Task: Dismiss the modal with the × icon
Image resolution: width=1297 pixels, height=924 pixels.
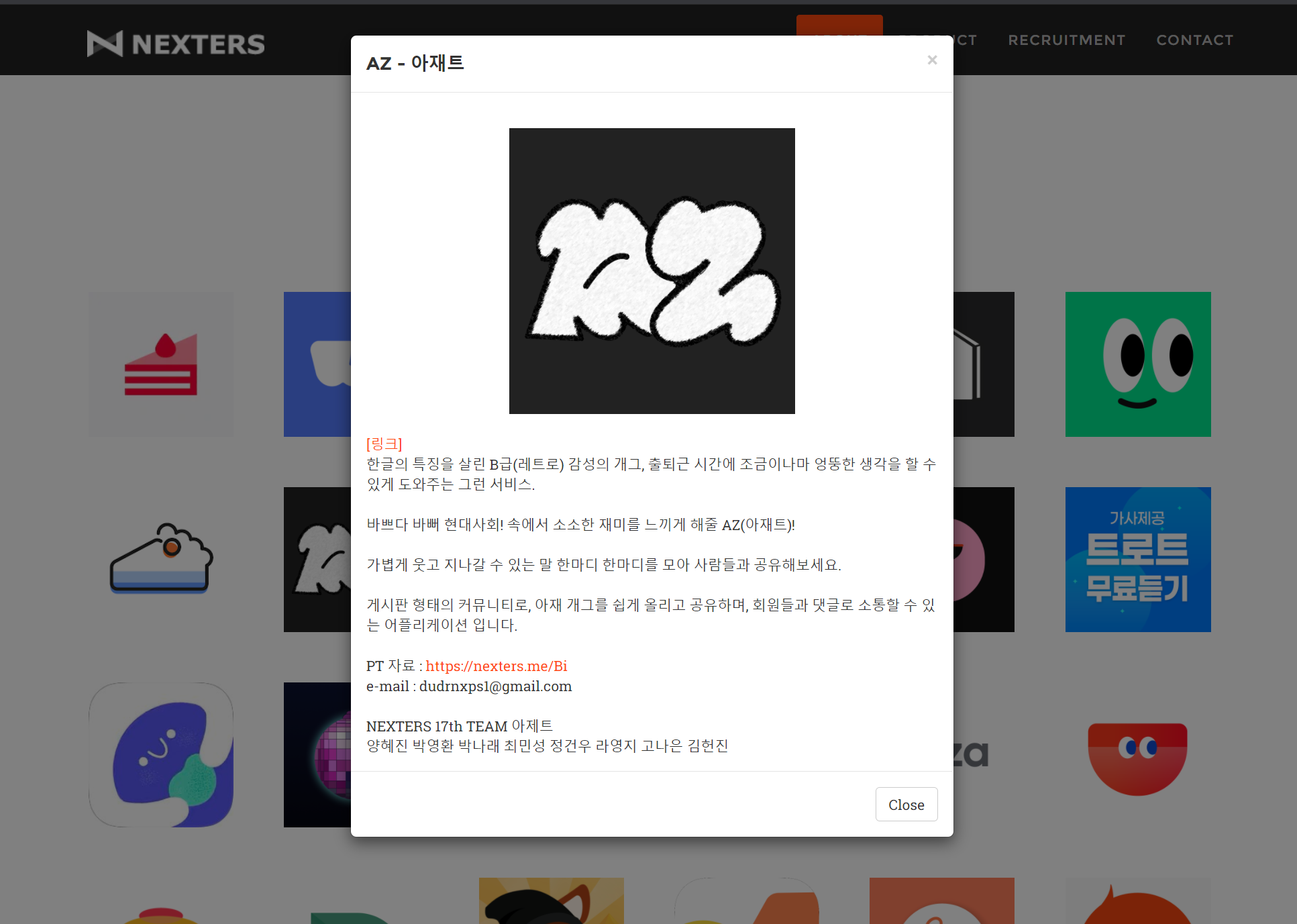Action: click(932, 60)
